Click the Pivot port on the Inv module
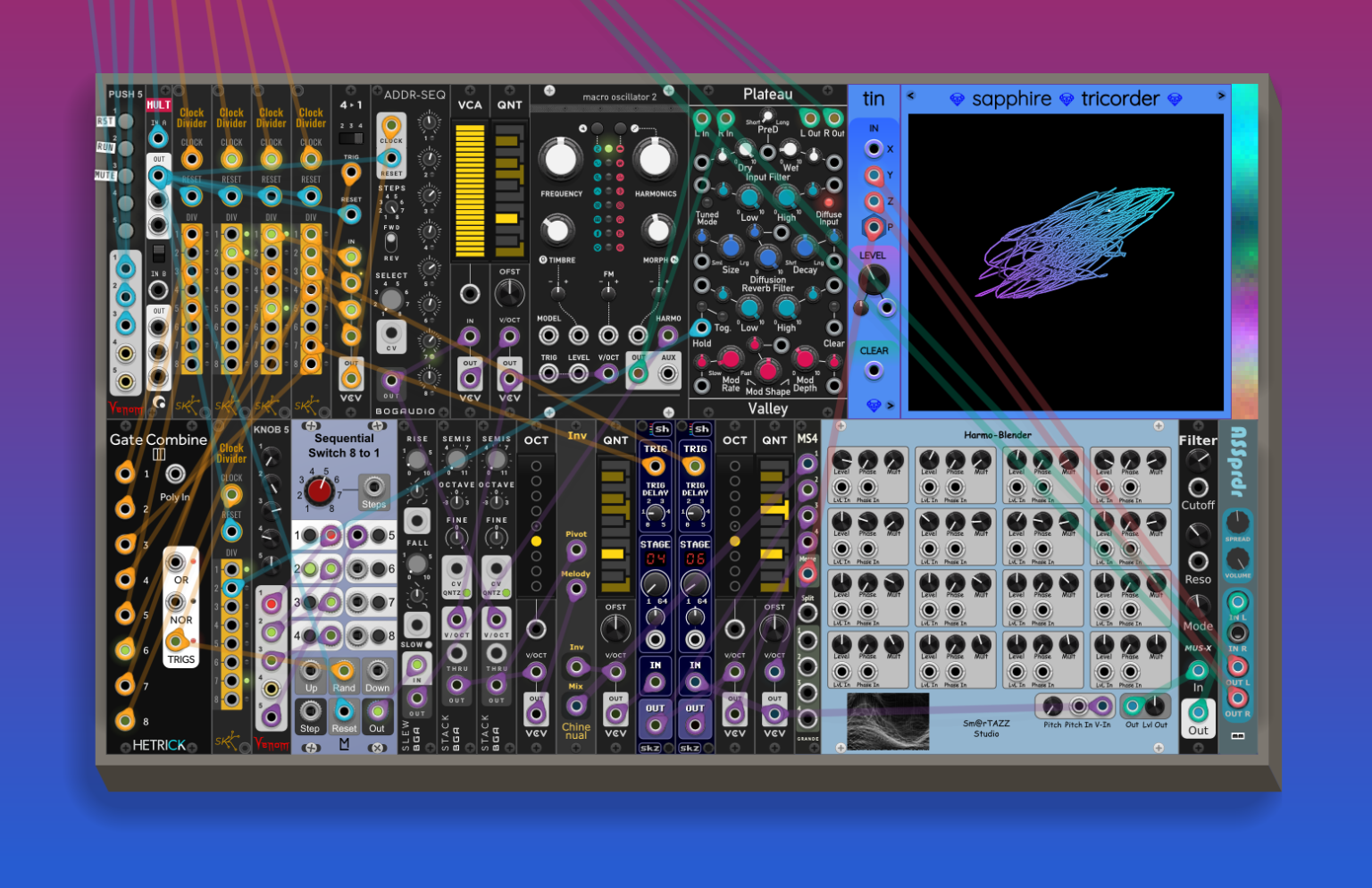Image resolution: width=1372 pixels, height=888 pixels. pos(576,550)
